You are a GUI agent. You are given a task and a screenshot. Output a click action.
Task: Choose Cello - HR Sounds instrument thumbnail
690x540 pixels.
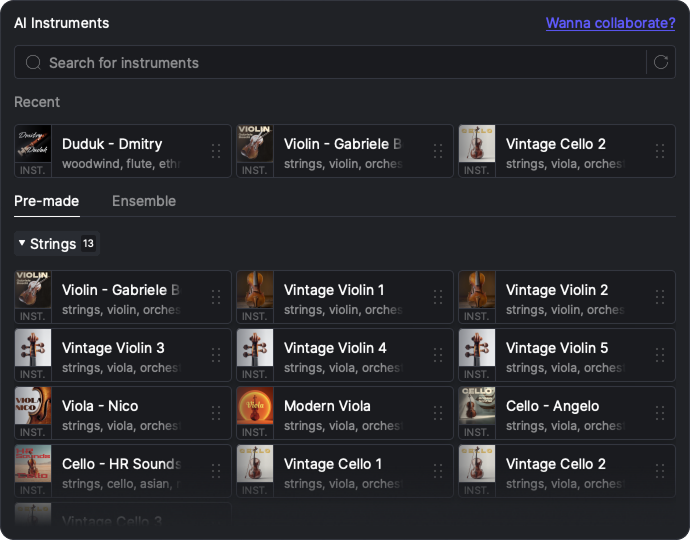pos(33,465)
